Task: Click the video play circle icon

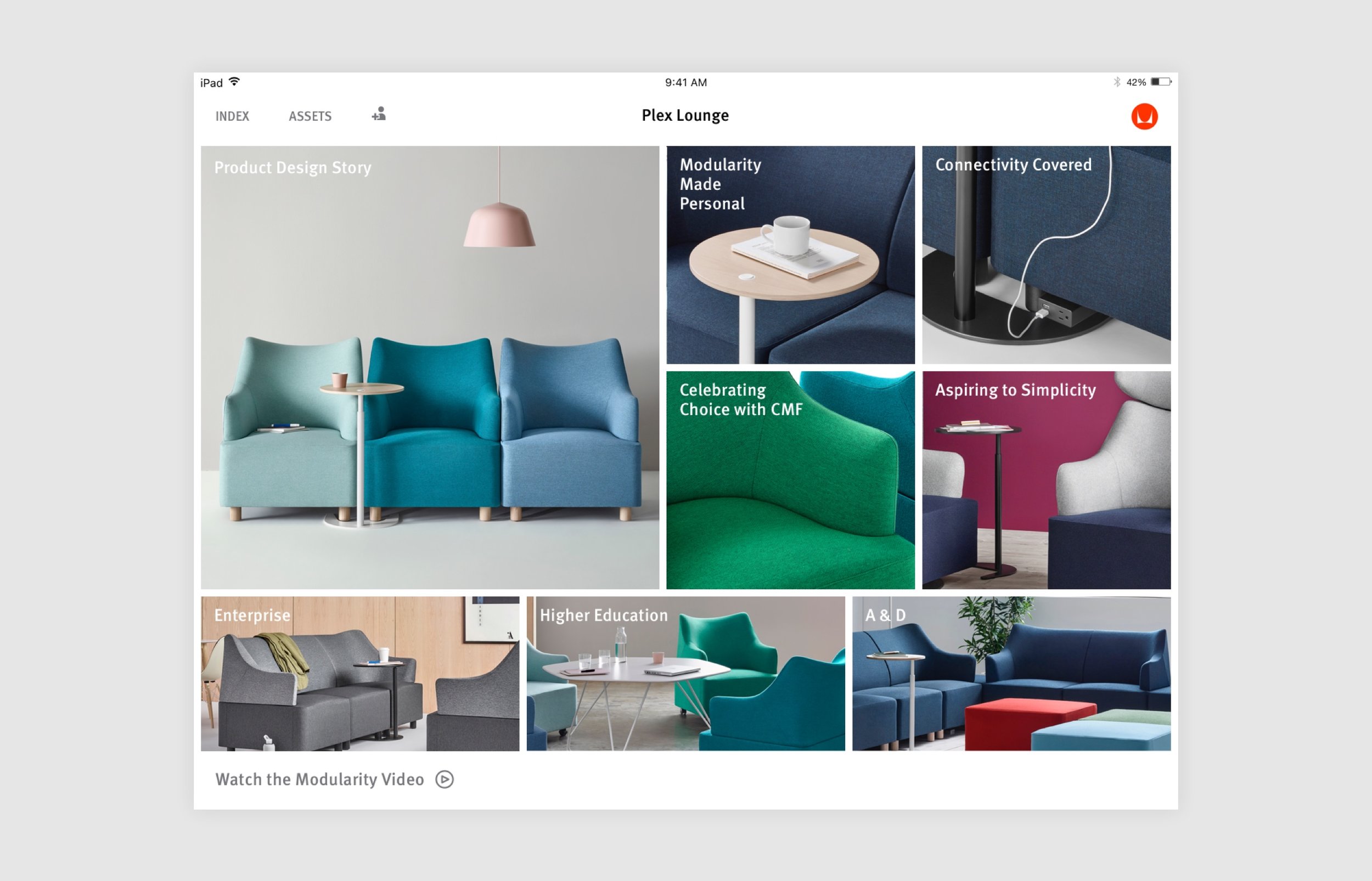Action: pyautogui.click(x=445, y=779)
